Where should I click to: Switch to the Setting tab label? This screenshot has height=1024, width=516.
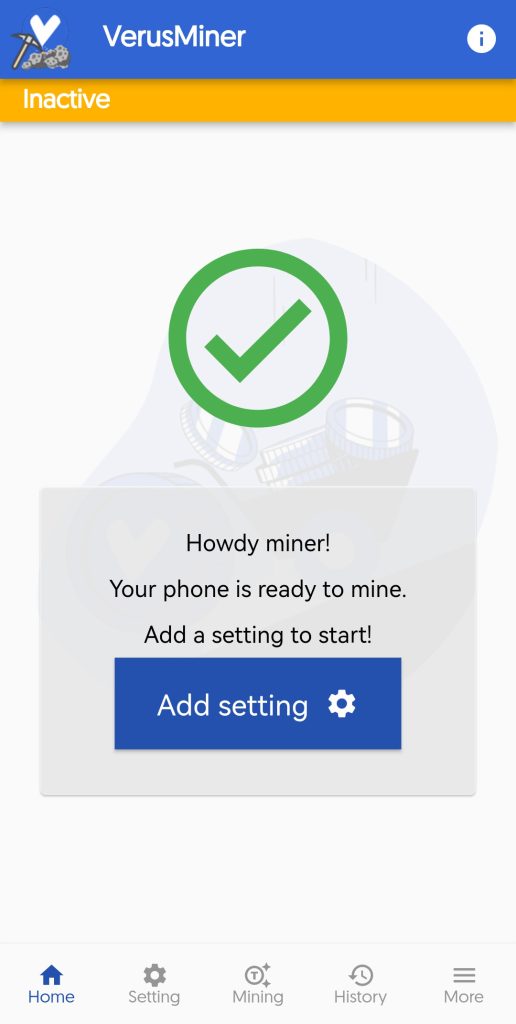point(154,997)
